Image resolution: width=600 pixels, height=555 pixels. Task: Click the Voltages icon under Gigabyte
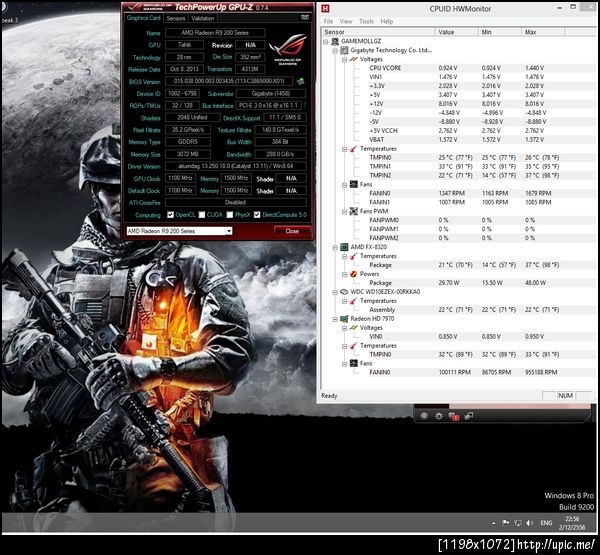pyautogui.click(x=354, y=59)
